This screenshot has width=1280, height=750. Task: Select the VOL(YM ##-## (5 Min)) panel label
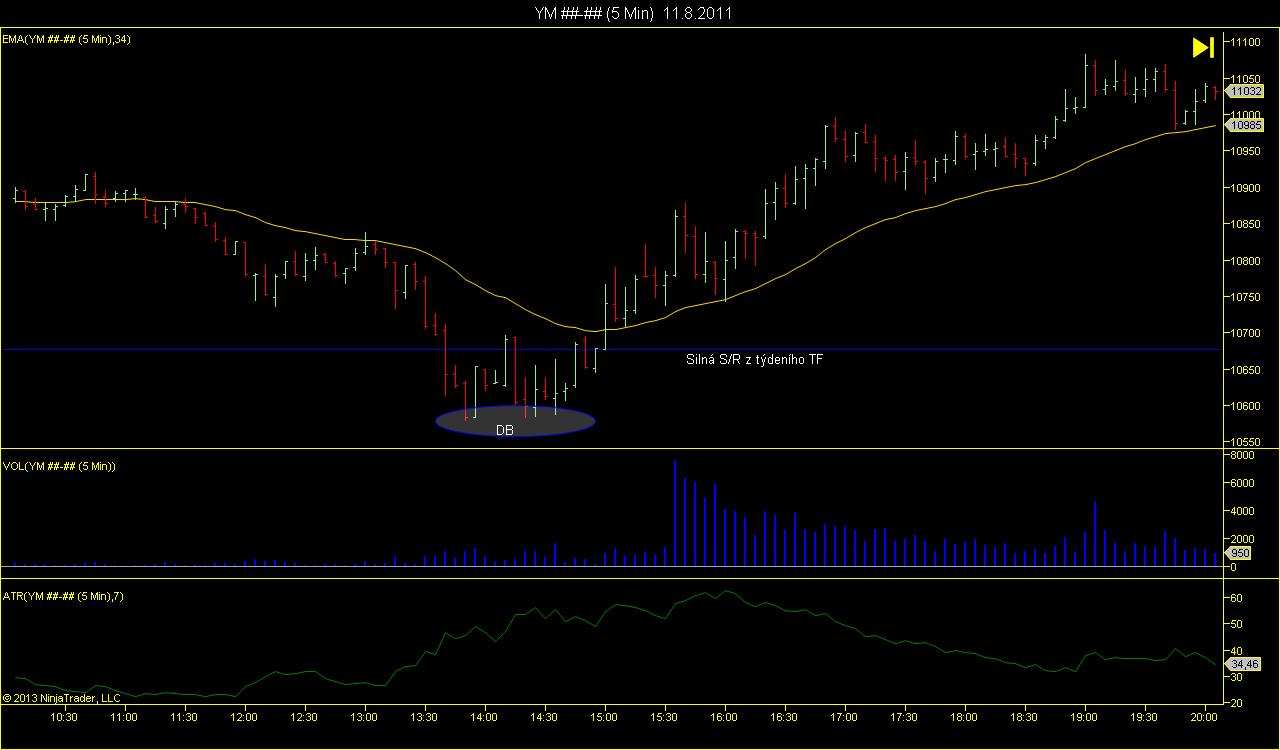pyautogui.click(x=59, y=467)
